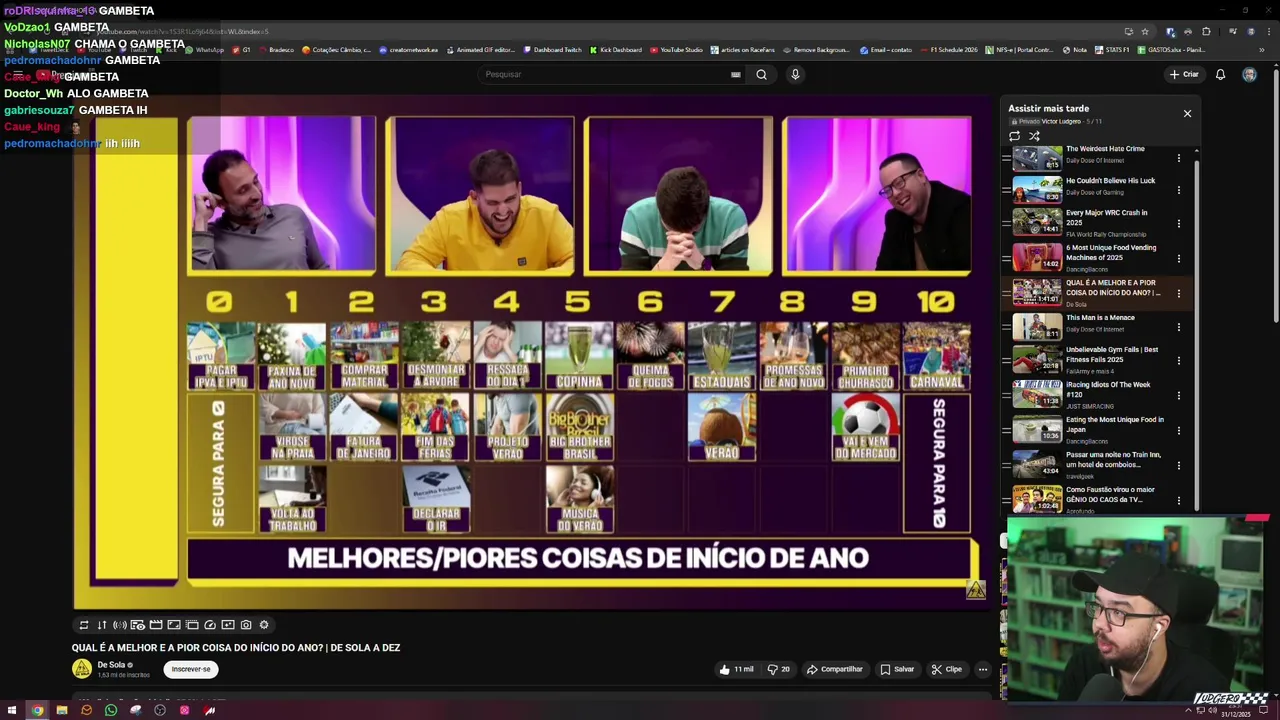The image size is (1280, 720).
Task: Open the Bradesco bookmark
Action: click(x=276, y=49)
